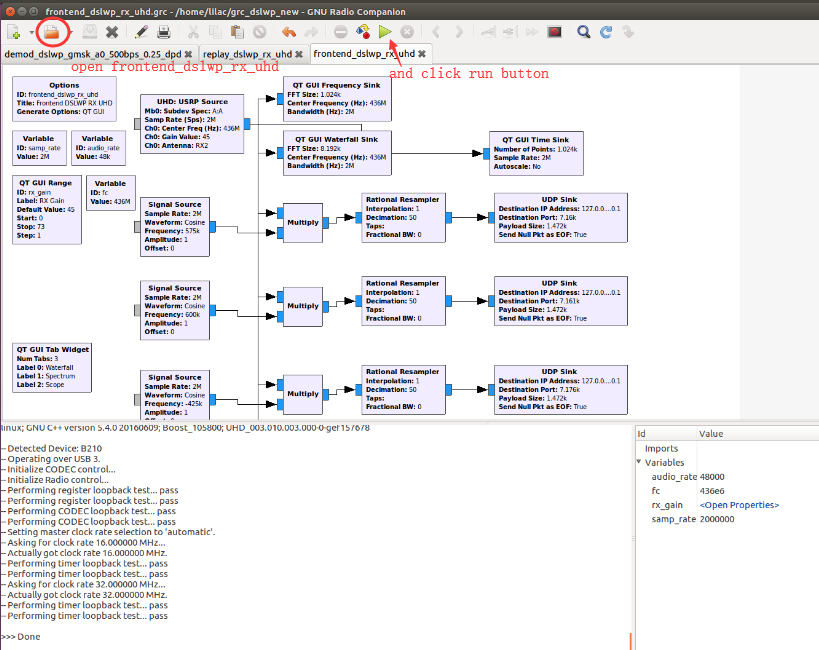
Task: Select the fc Variable block
Action: 111,193
